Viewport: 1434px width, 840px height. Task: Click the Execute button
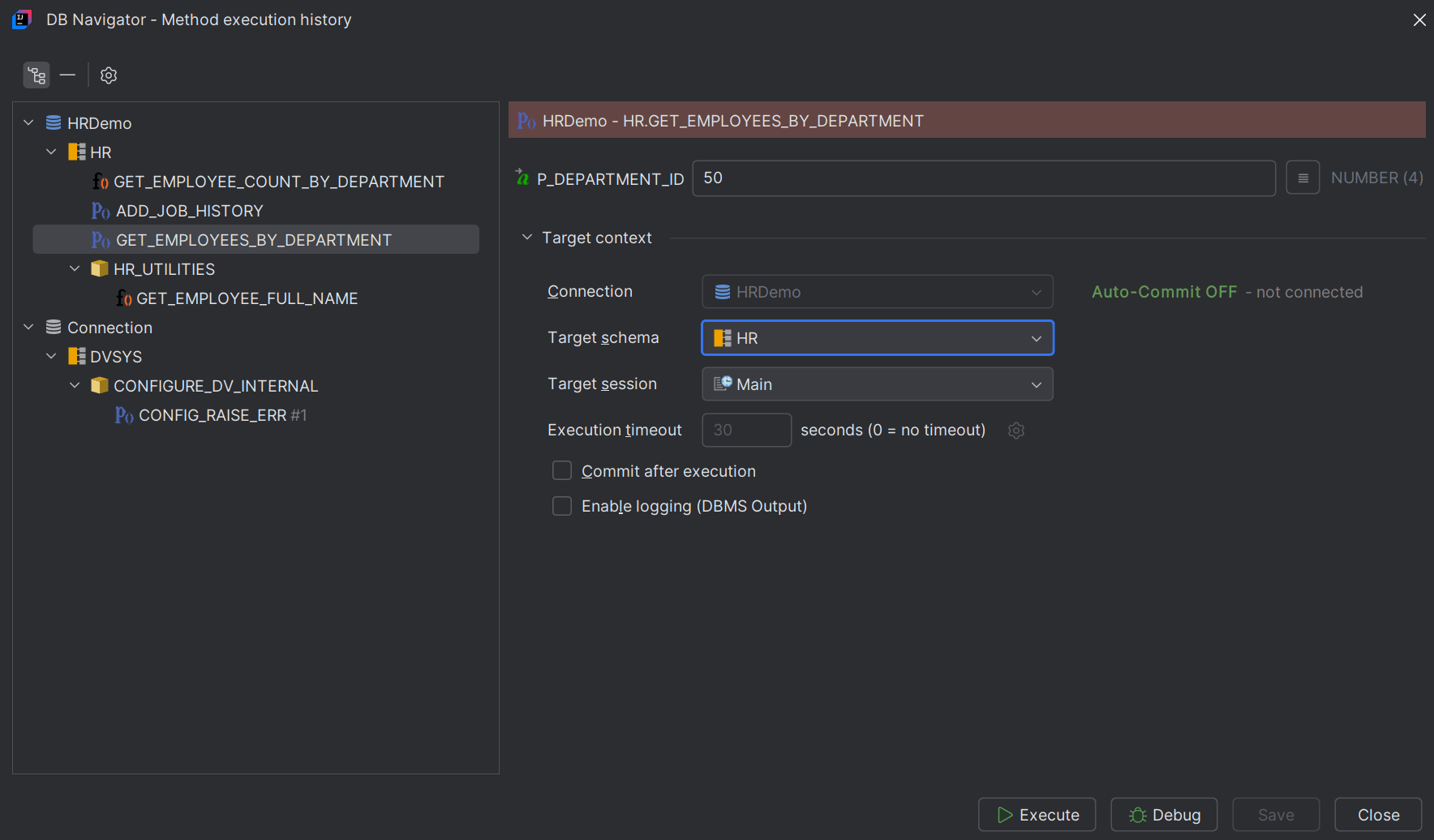click(x=1037, y=814)
